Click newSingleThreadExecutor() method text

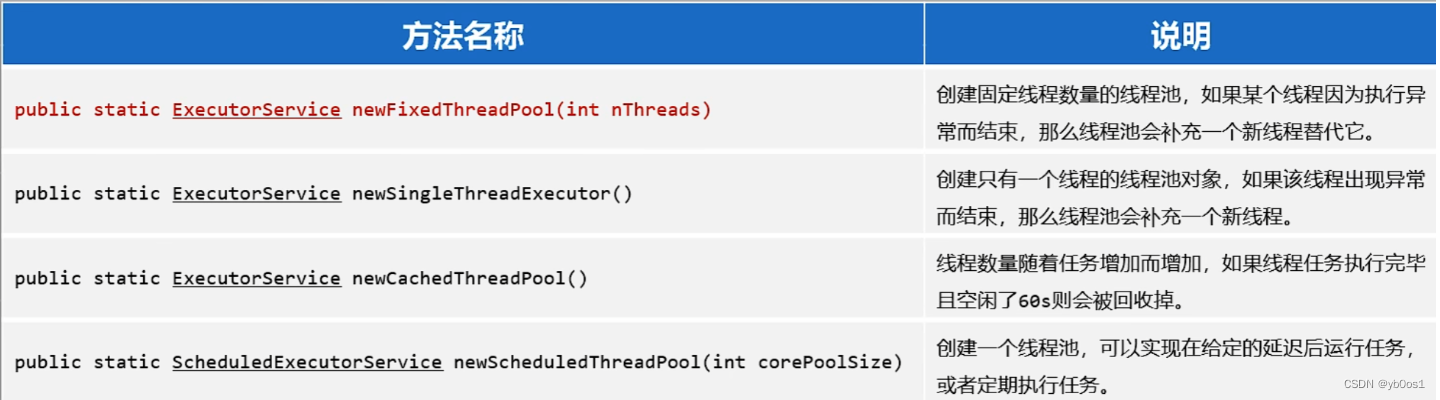tap(493, 193)
